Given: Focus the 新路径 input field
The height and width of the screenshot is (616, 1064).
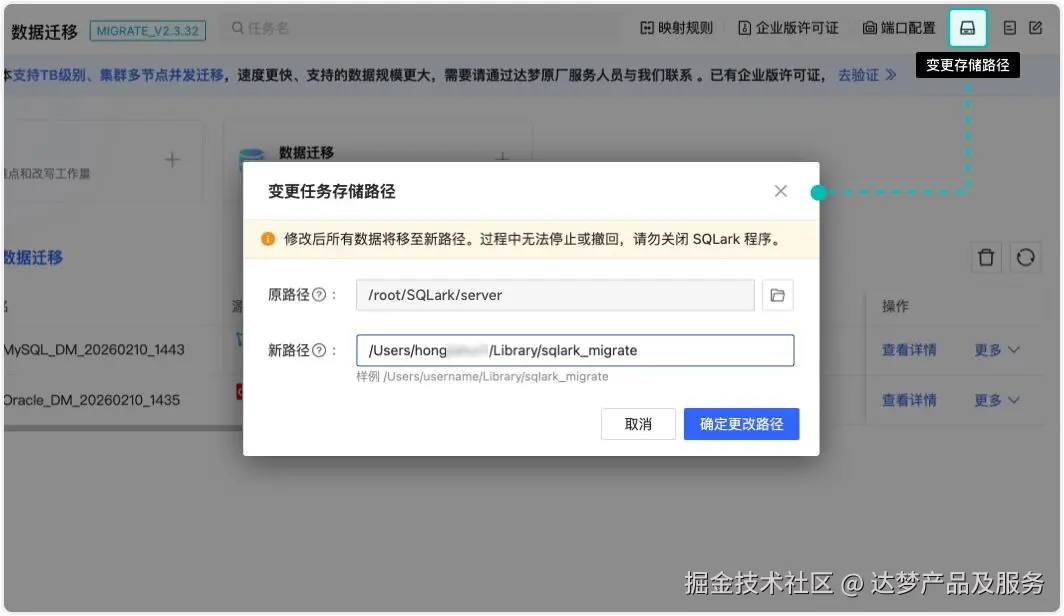Looking at the screenshot, I should click(x=575, y=350).
